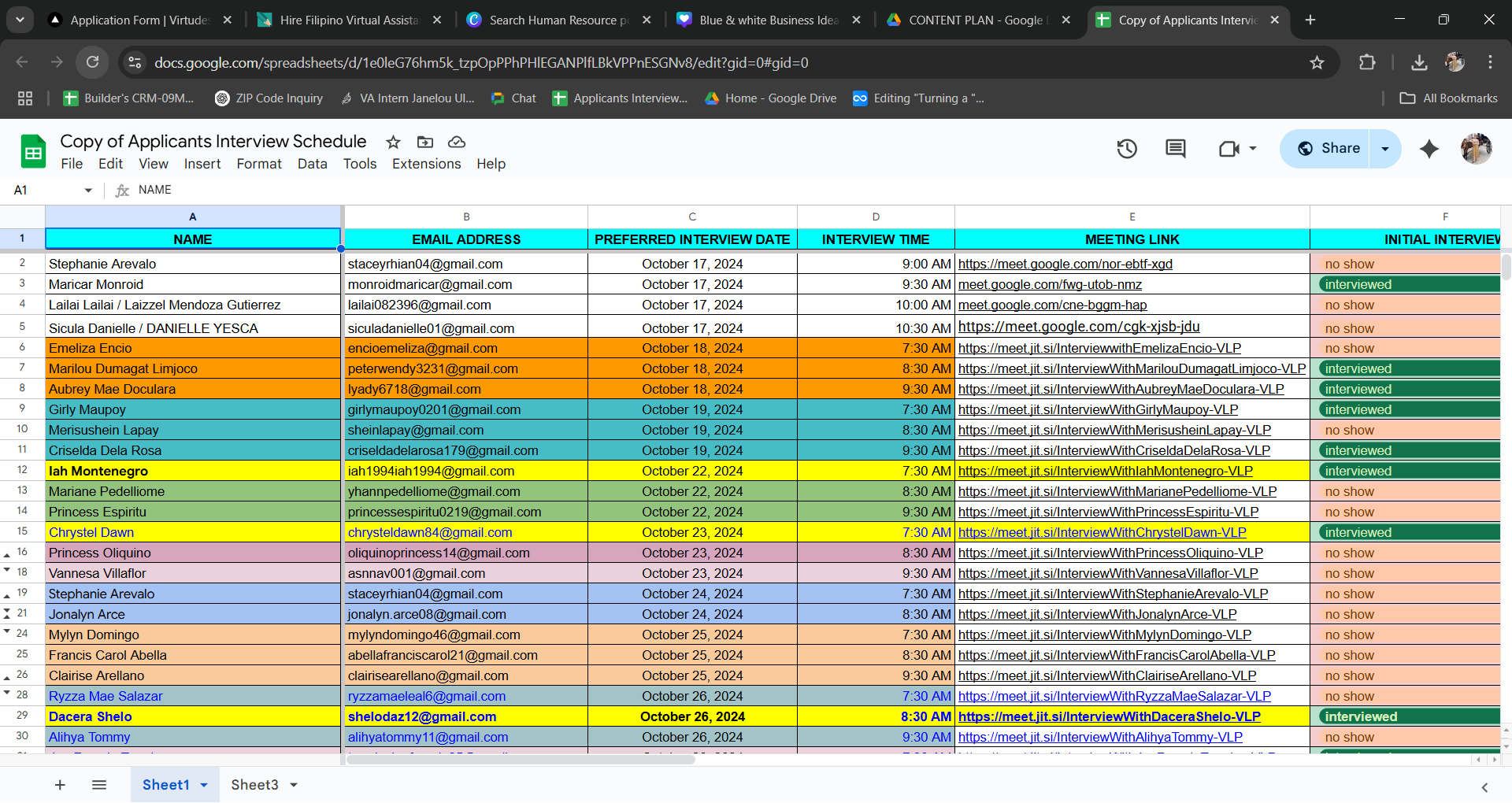Select the PREFERRED INTERVIEW DATE header cell

click(691, 239)
